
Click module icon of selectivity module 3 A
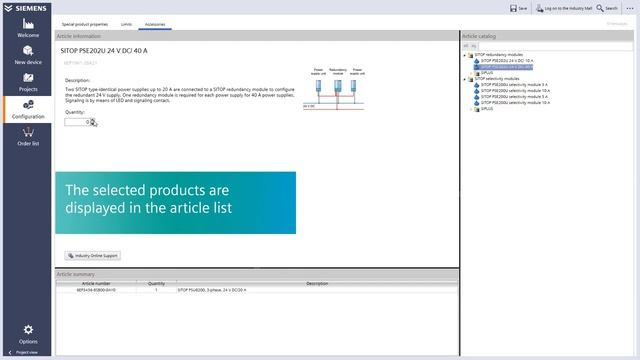point(476,85)
